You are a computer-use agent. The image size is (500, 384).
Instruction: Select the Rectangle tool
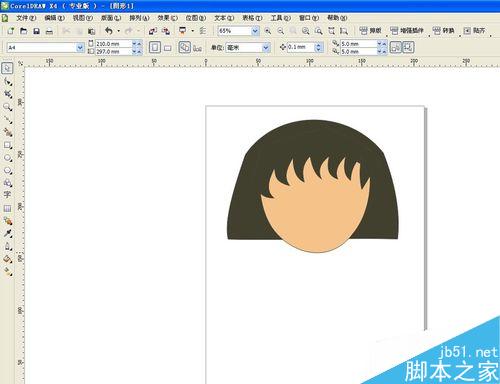pyautogui.click(x=7, y=145)
